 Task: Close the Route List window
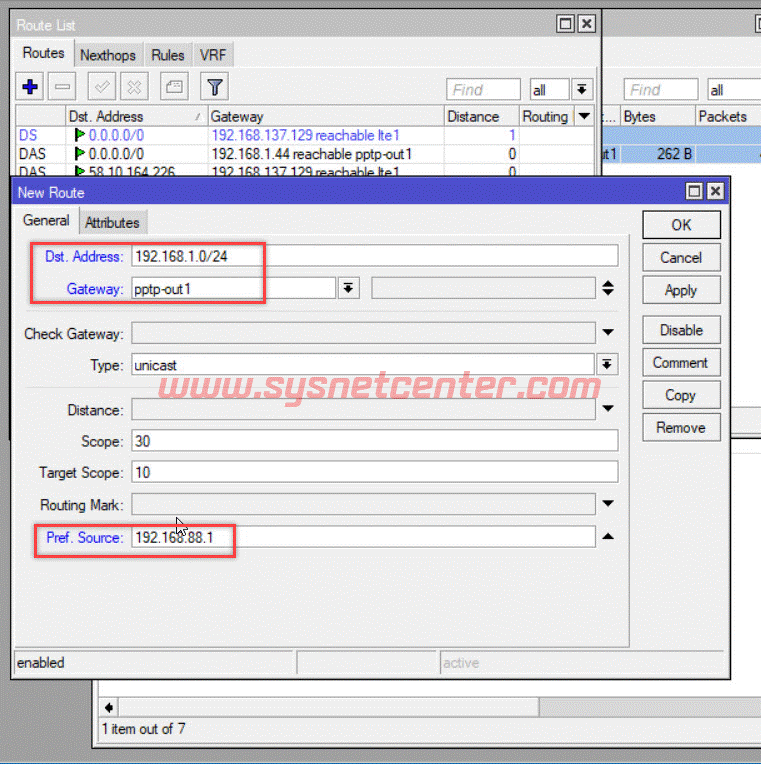(x=587, y=23)
